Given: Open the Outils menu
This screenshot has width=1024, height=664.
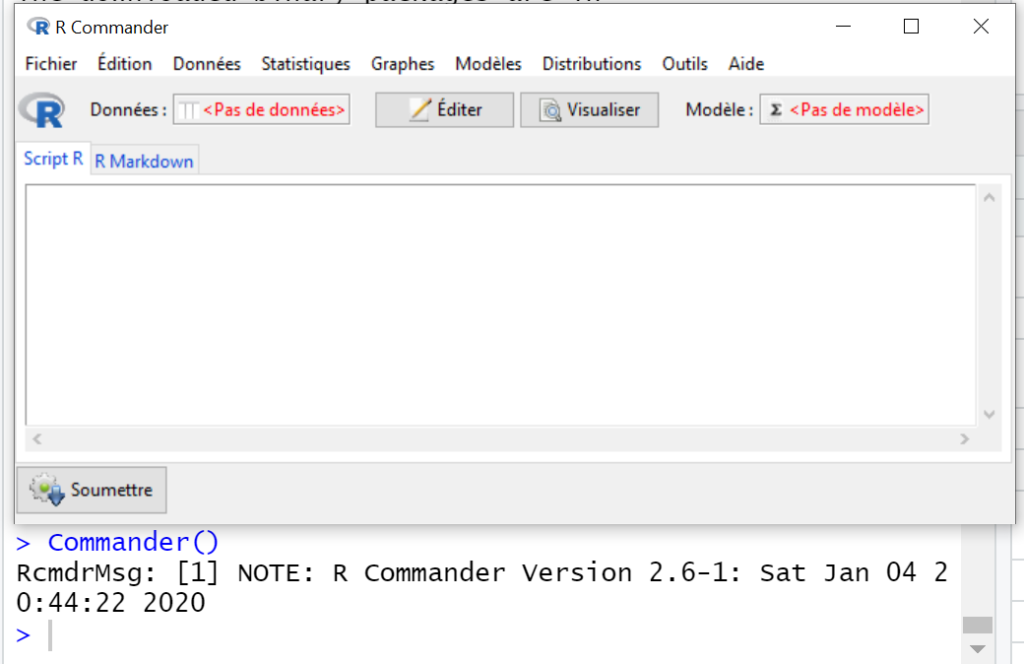Looking at the screenshot, I should click(684, 63).
